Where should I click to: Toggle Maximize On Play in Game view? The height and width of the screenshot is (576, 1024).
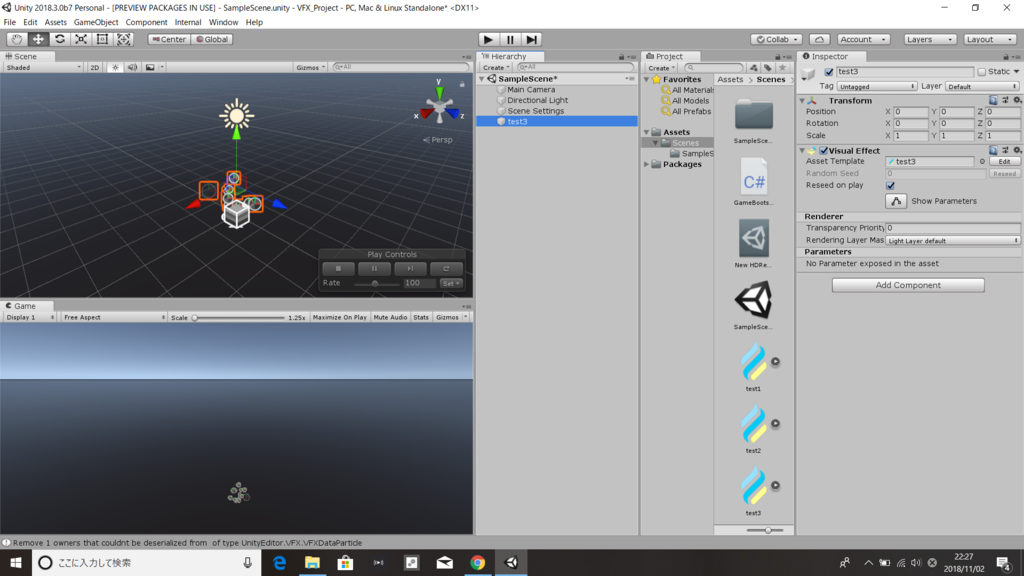pyautogui.click(x=339, y=317)
